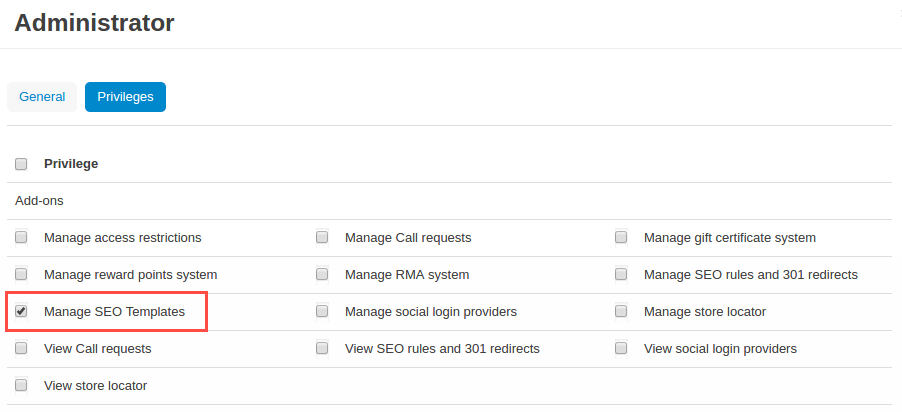Tick View social login providers checkbox

pyautogui.click(x=621, y=348)
